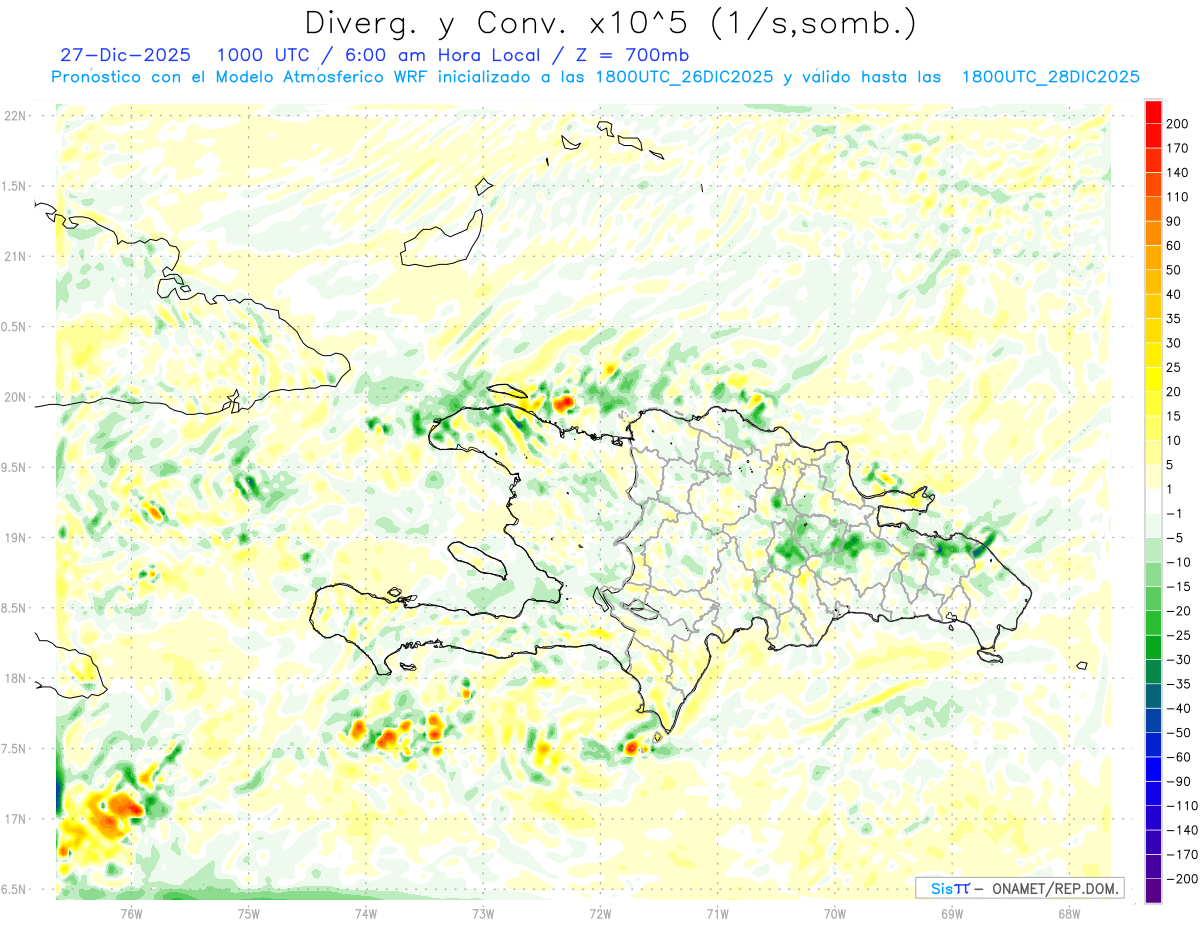
Task: Click the 19N latitude label
Action: pos(14,538)
